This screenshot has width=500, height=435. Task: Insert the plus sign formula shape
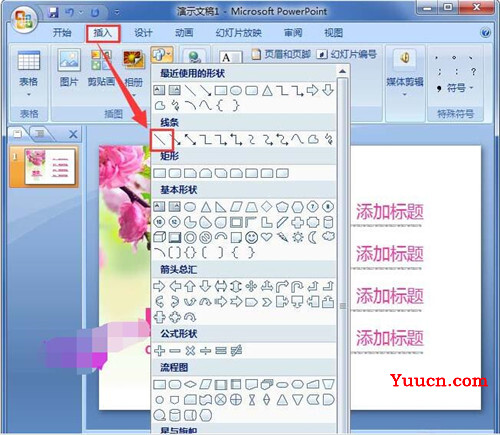coord(160,351)
